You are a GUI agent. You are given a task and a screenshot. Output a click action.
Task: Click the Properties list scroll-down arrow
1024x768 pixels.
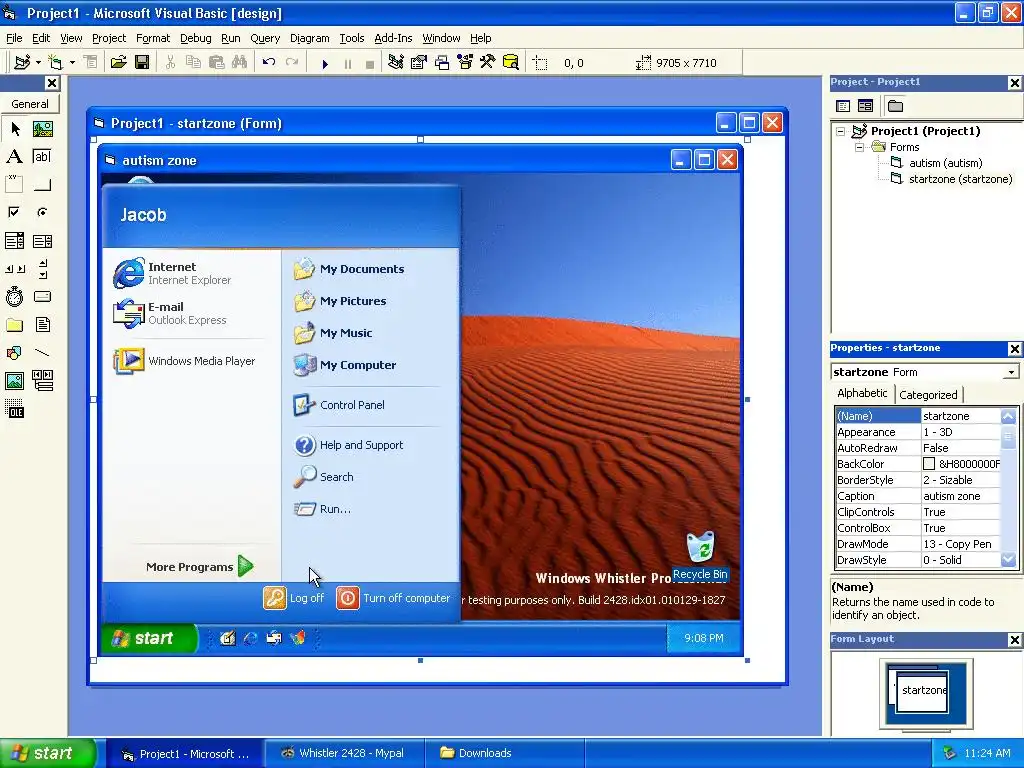pyautogui.click(x=1008, y=560)
